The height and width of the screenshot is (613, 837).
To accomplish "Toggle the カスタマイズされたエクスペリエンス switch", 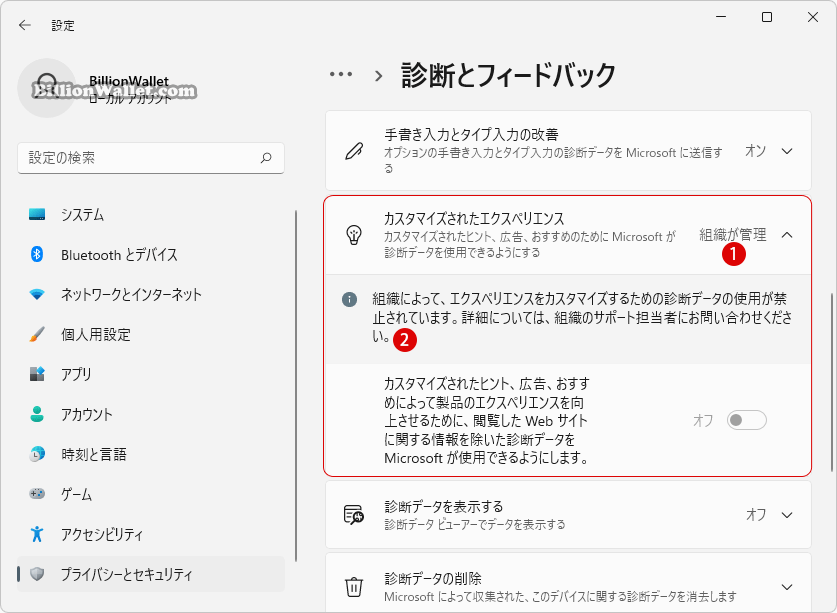I will (x=747, y=420).
